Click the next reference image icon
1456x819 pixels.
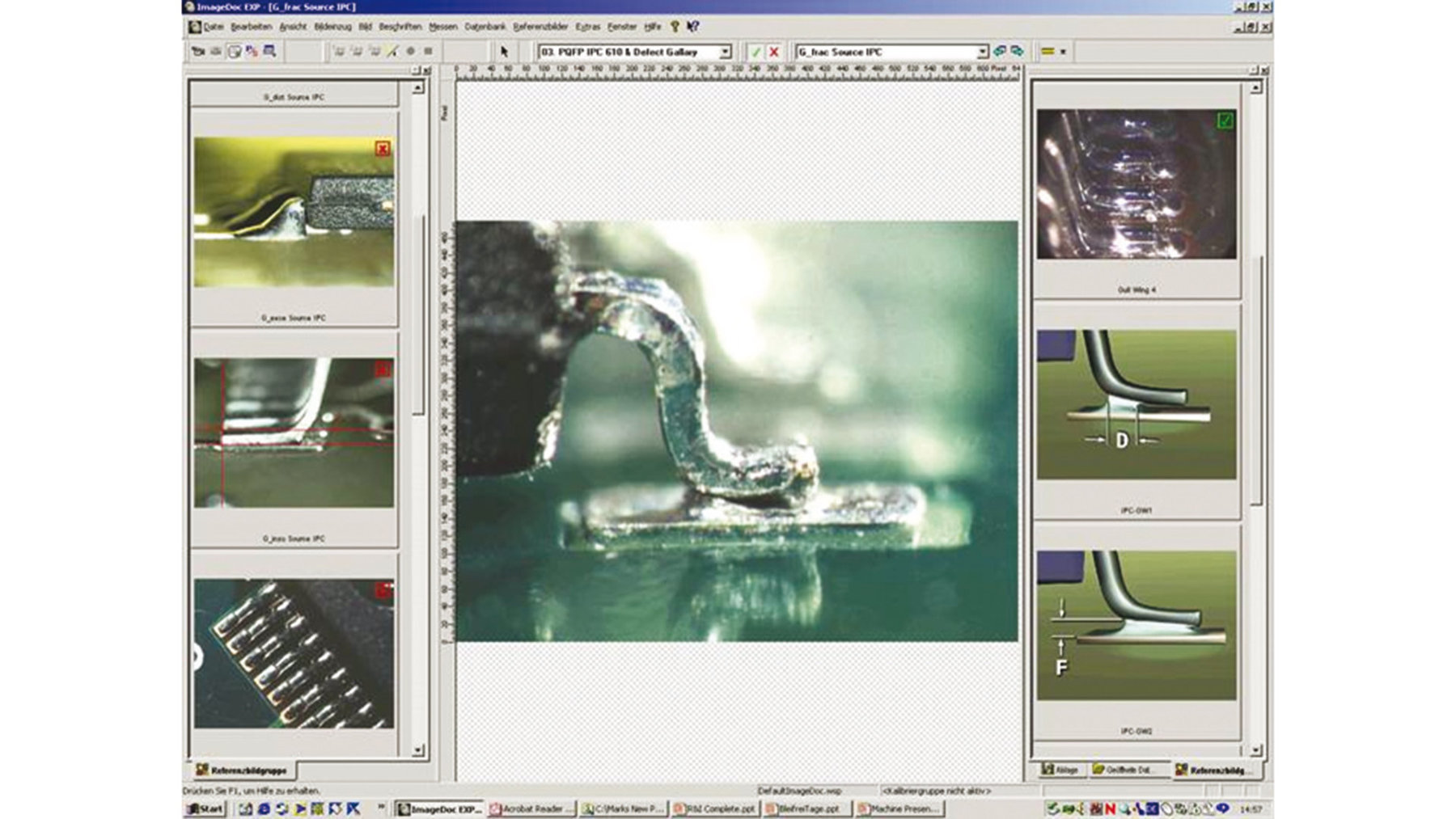1017,52
